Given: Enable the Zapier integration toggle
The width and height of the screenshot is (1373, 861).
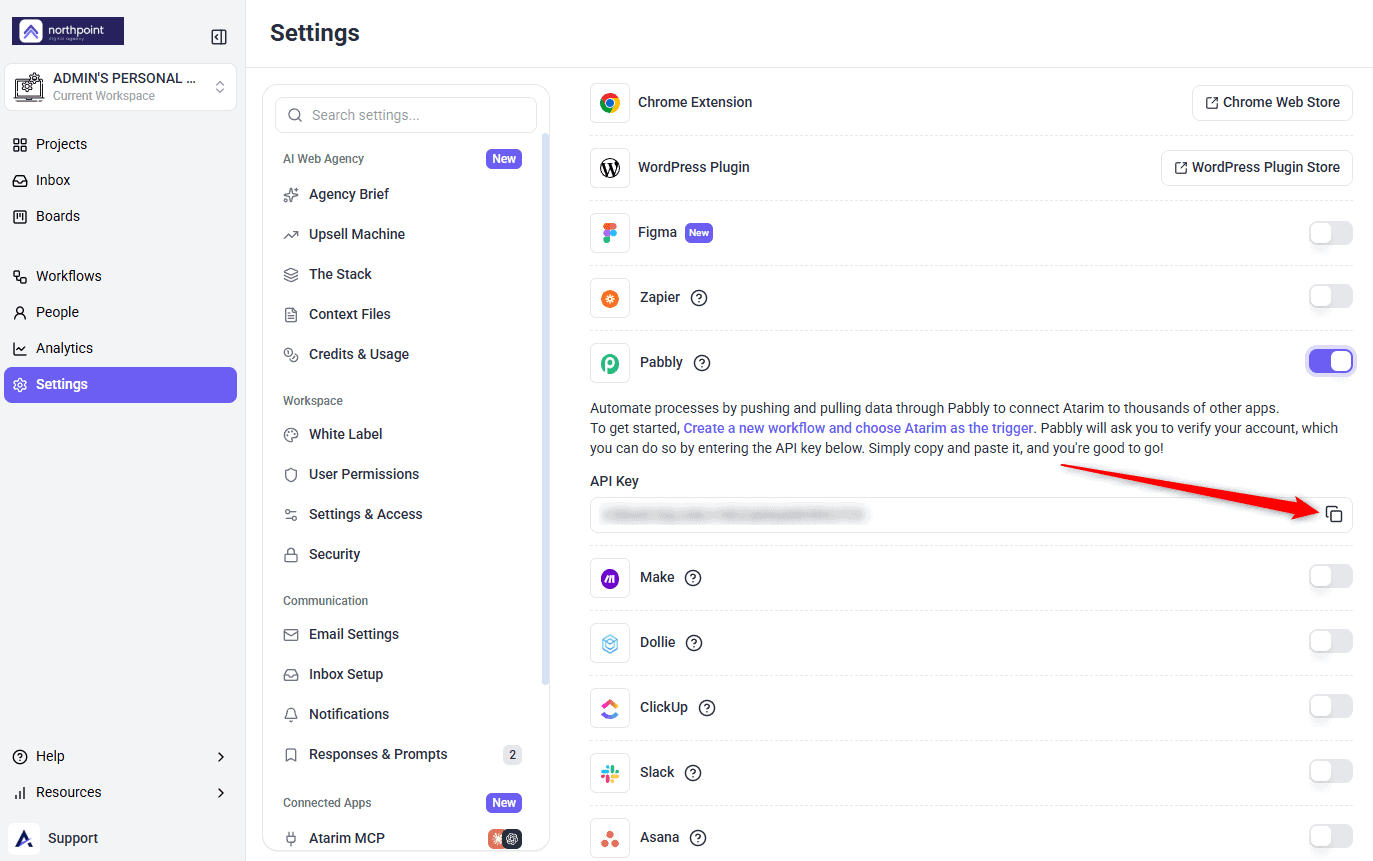Looking at the screenshot, I should 1331,297.
